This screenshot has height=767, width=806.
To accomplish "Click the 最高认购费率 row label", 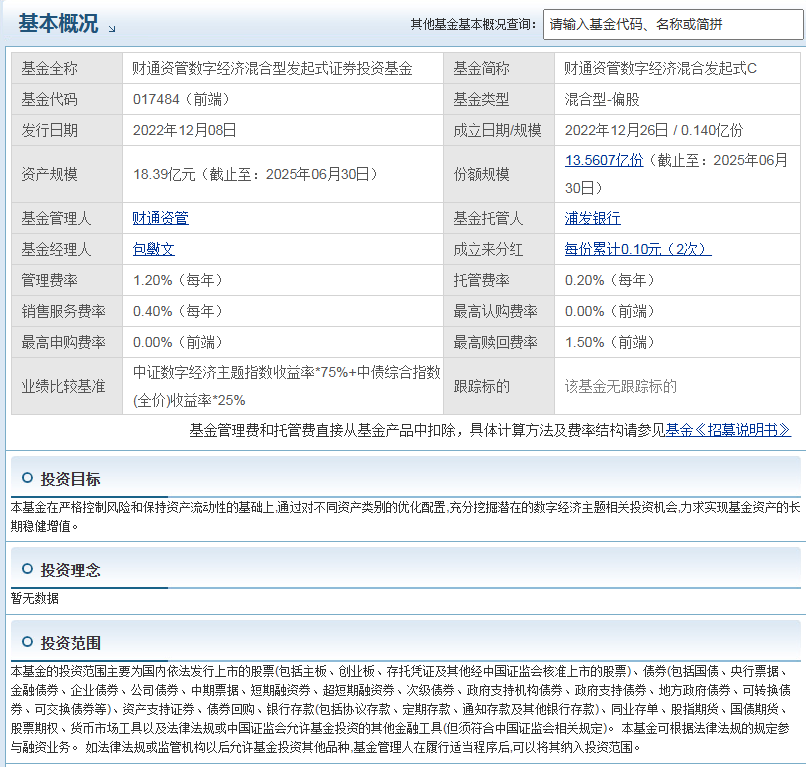I will tap(495, 311).
